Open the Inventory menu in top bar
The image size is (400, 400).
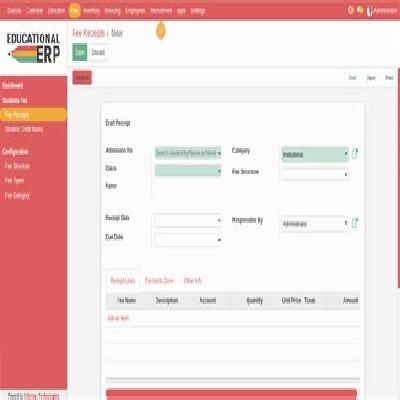pyautogui.click(x=91, y=11)
